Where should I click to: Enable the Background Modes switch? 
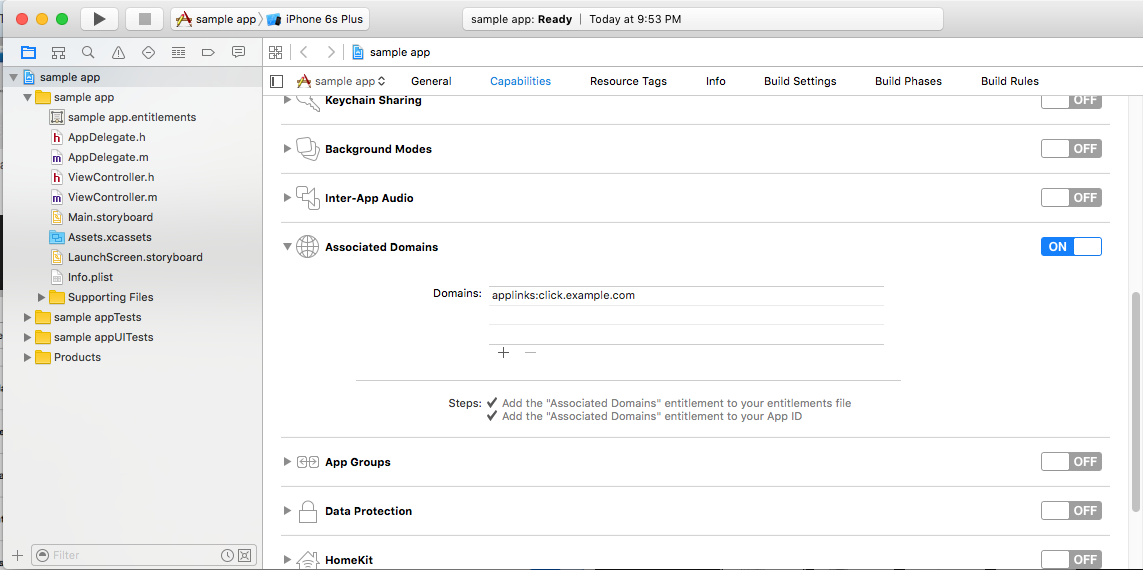(x=1070, y=149)
